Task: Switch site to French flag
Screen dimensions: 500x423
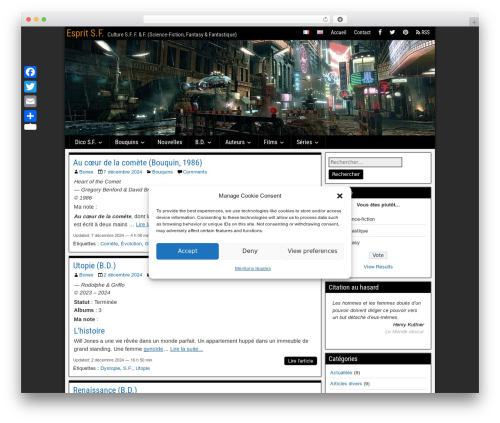Action: coord(306,32)
